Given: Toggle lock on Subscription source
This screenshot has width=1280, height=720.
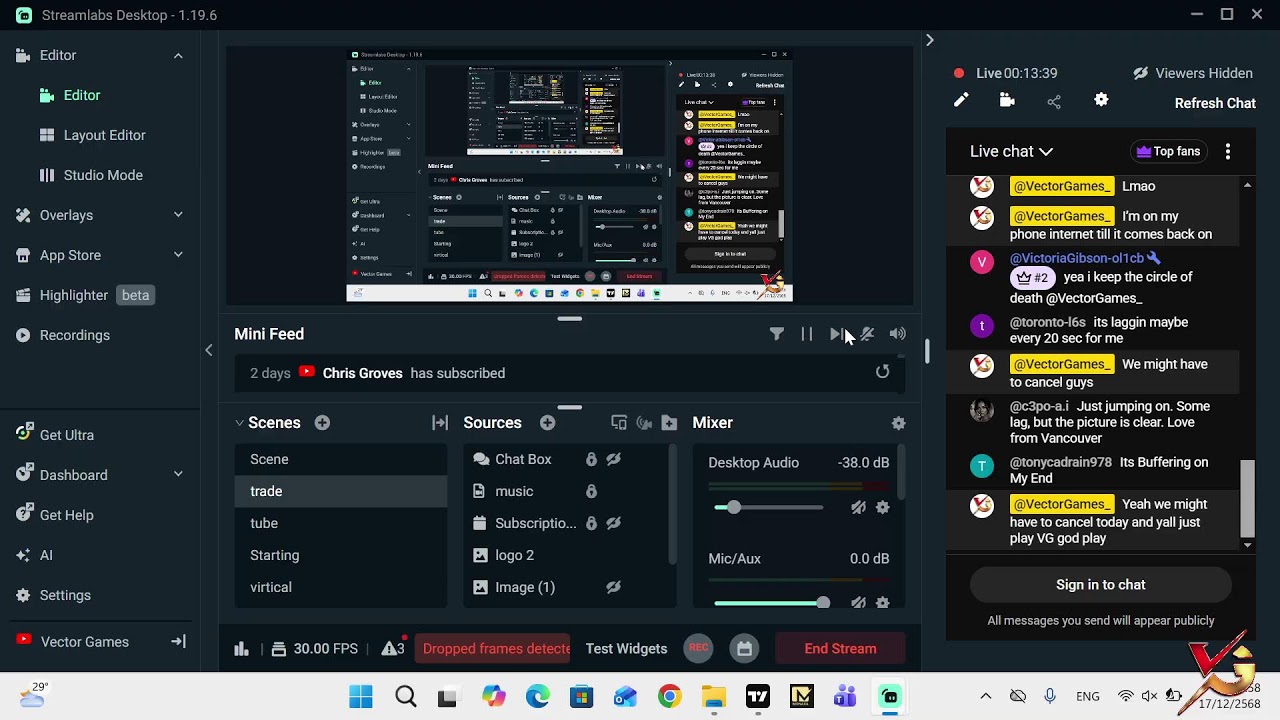Looking at the screenshot, I should tap(591, 523).
